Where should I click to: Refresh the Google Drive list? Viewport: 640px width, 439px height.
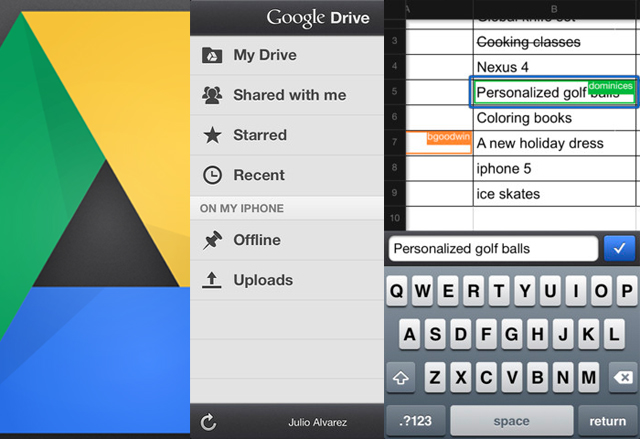point(208,422)
